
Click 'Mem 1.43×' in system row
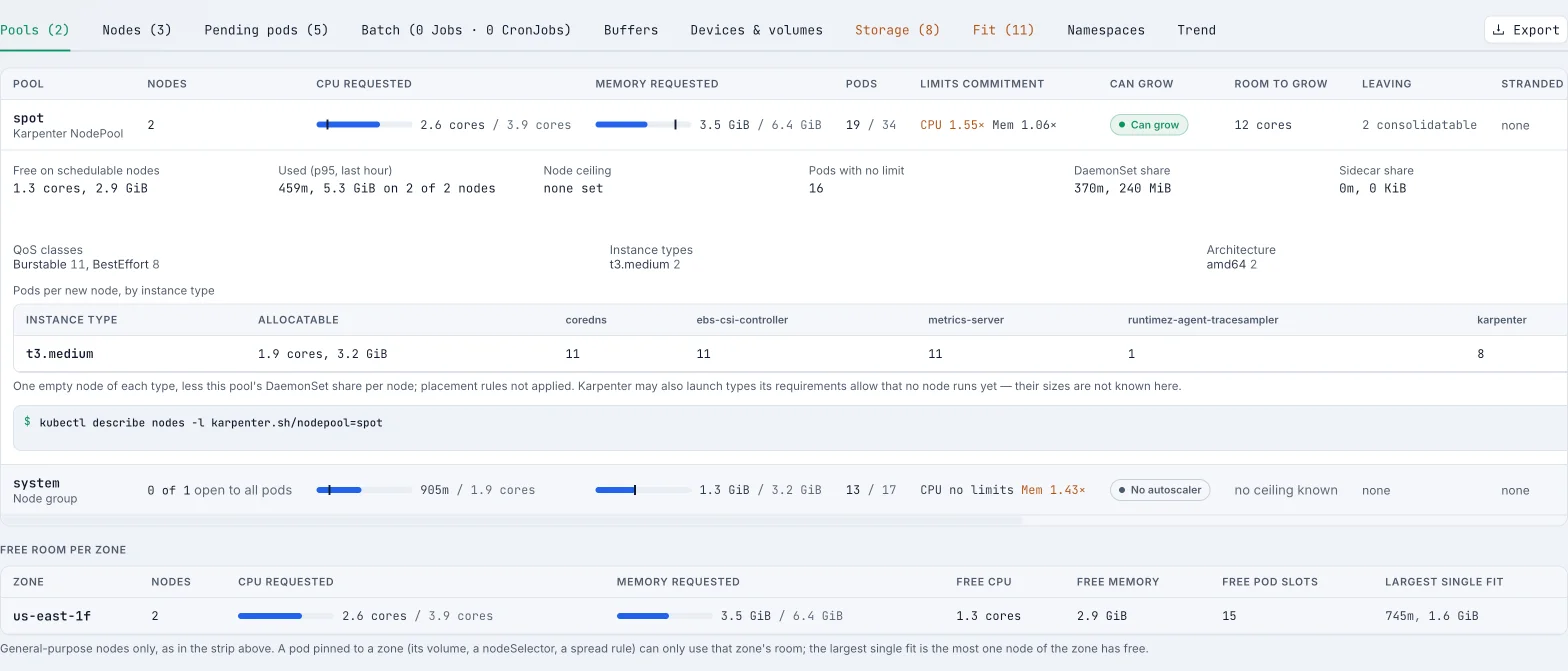click(x=1053, y=490)
